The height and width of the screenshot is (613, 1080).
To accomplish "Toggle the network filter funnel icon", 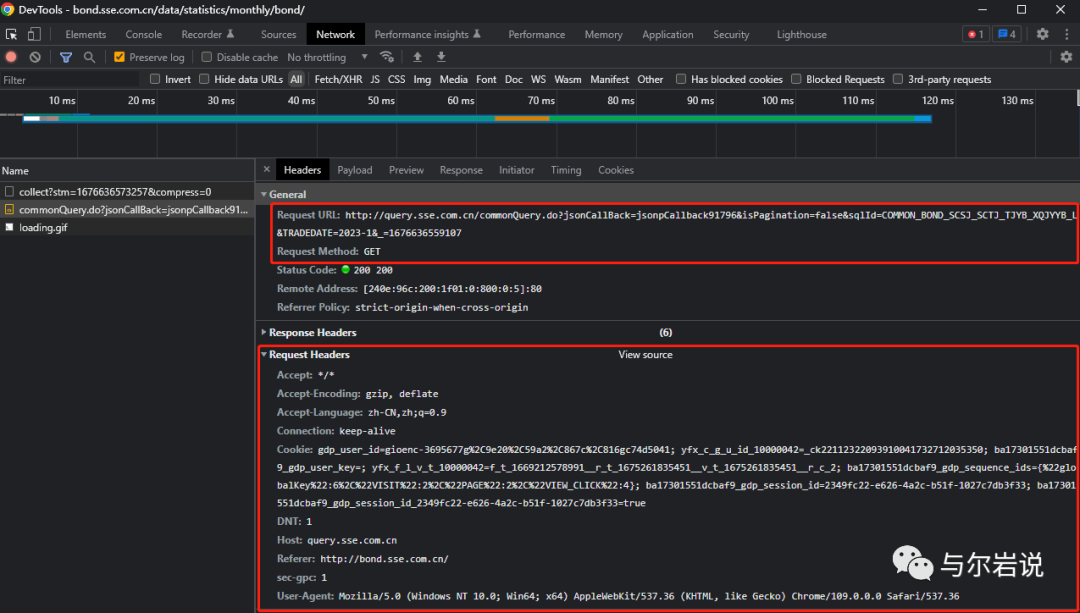I will click(x=65, y=57).
